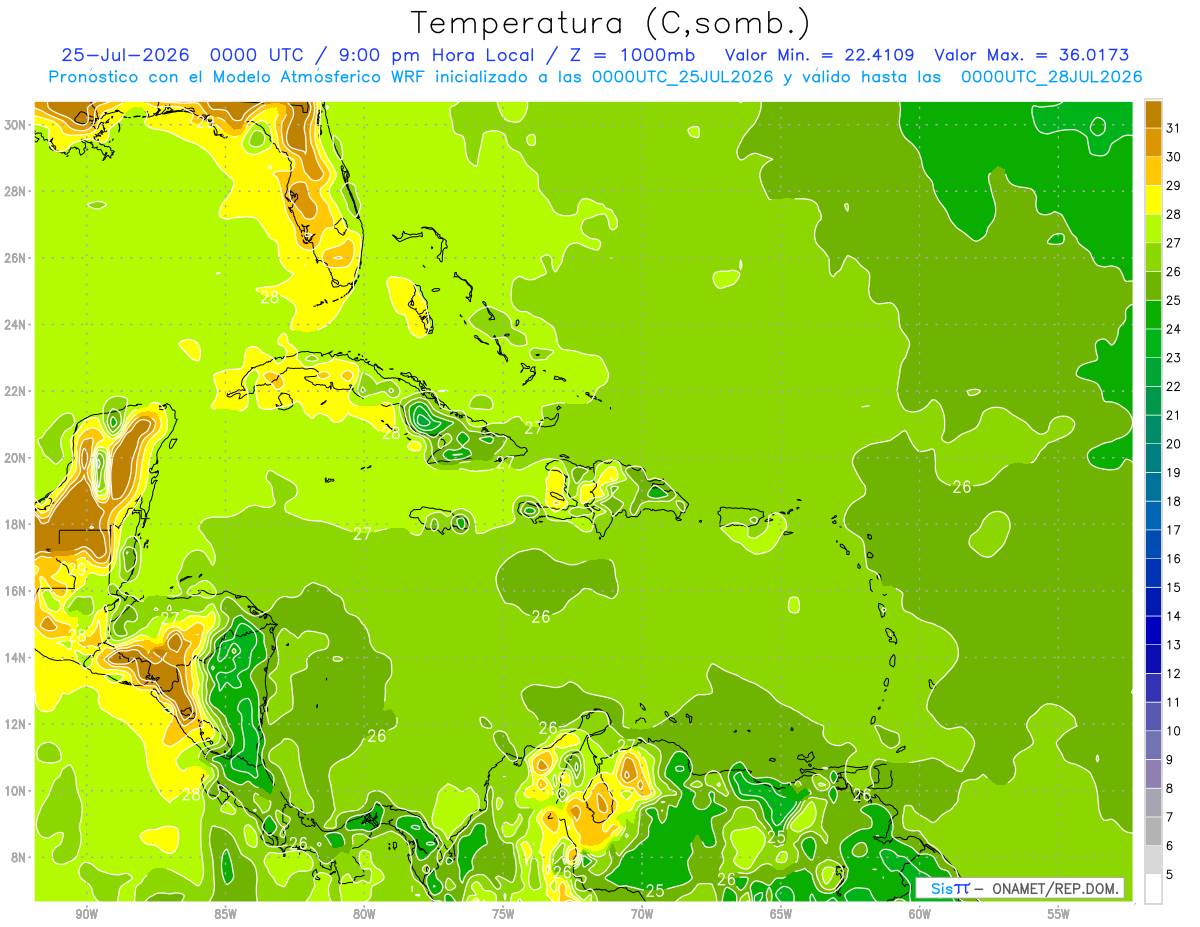
Task: Click the legend value 9
Action: point(1170,760)
